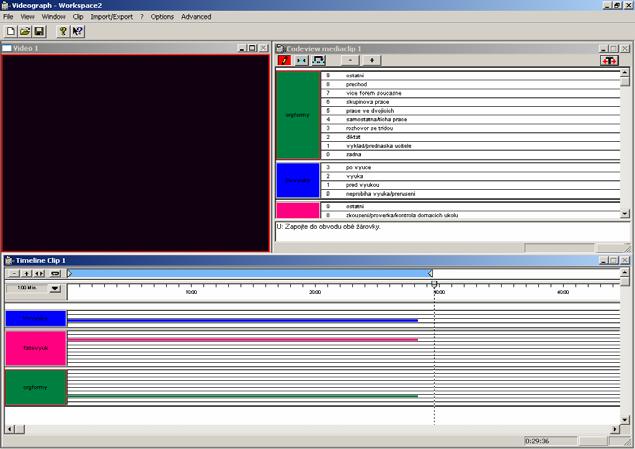This screenshot has height=449, width=635.
Task: Select green orgformy track label in Timeline
Action: tap(36, 387)
